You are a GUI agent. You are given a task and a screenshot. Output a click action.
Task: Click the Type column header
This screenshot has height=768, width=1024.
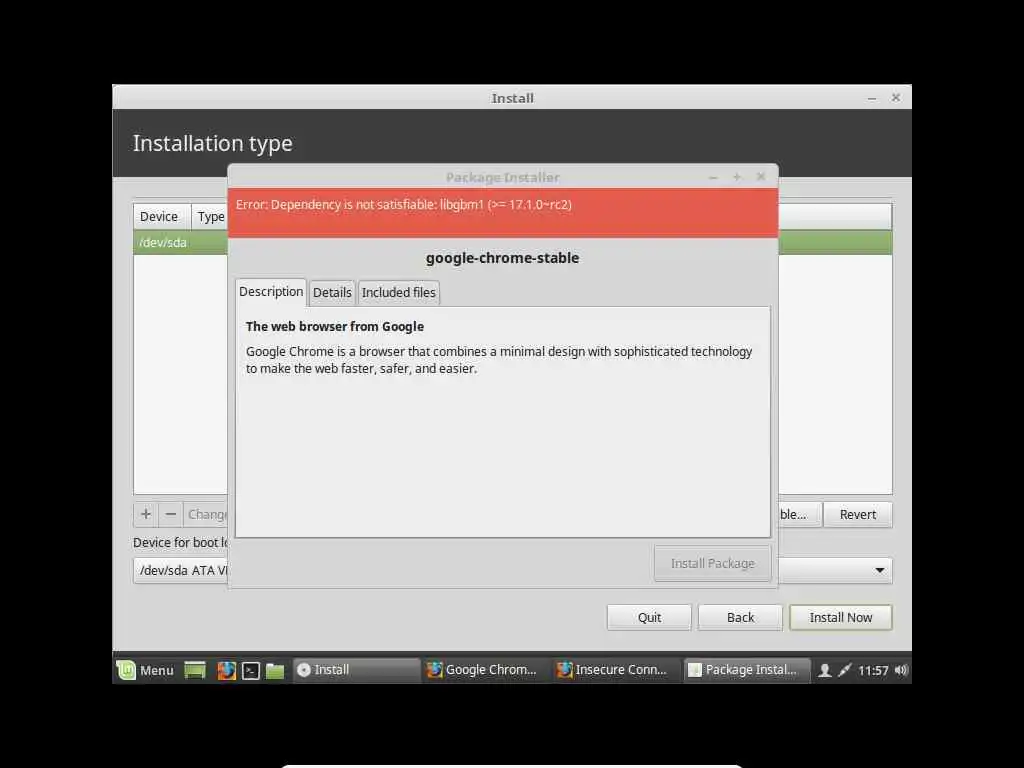[x=210, y=217]
